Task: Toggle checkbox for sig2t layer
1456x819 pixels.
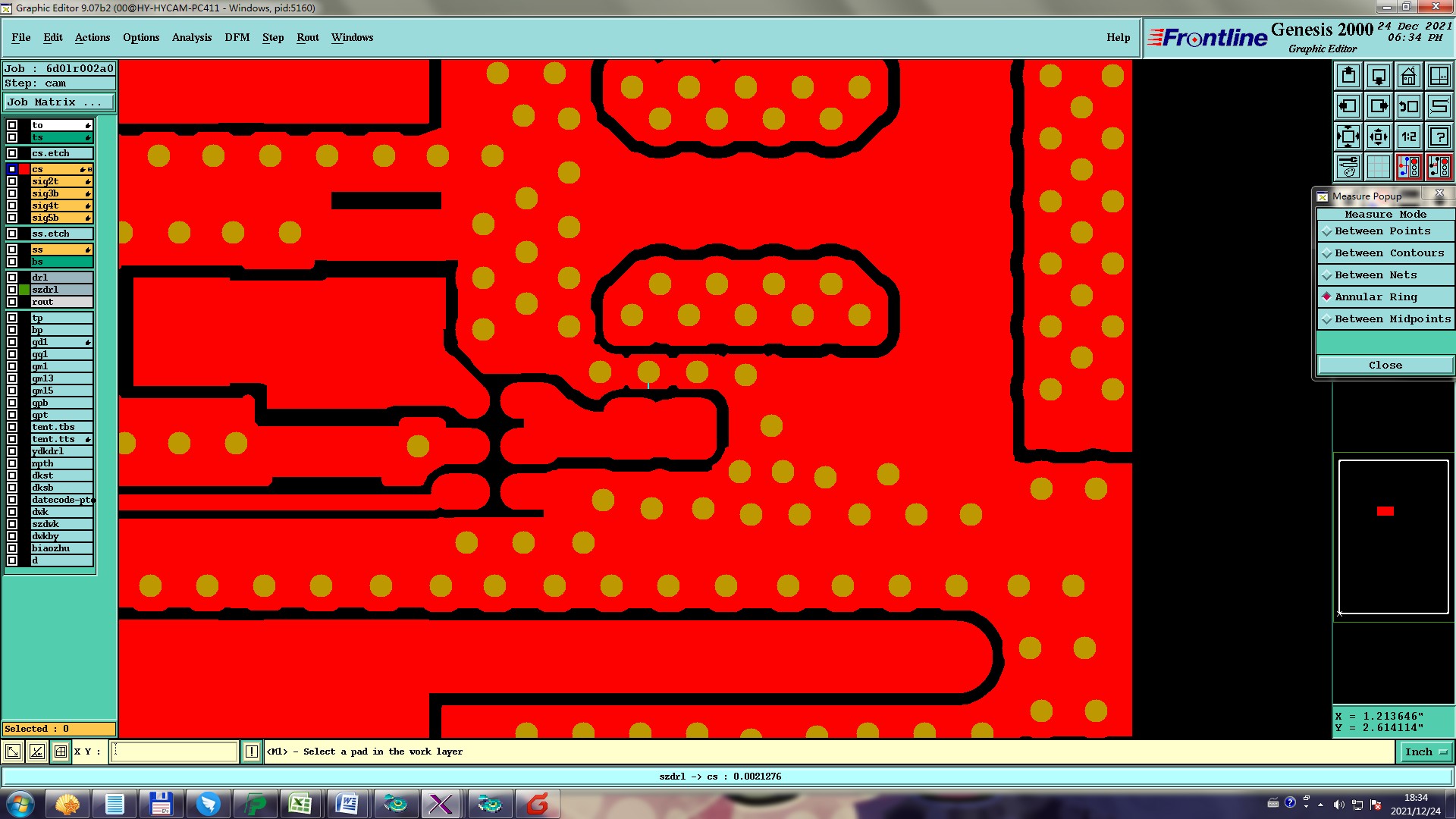Action: [x=12, y=181]
